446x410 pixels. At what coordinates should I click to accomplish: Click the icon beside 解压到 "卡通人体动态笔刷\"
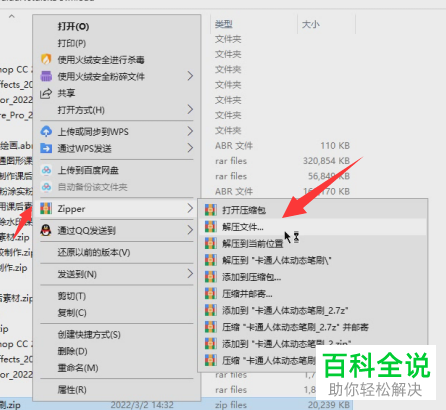(x=211, y=260)
